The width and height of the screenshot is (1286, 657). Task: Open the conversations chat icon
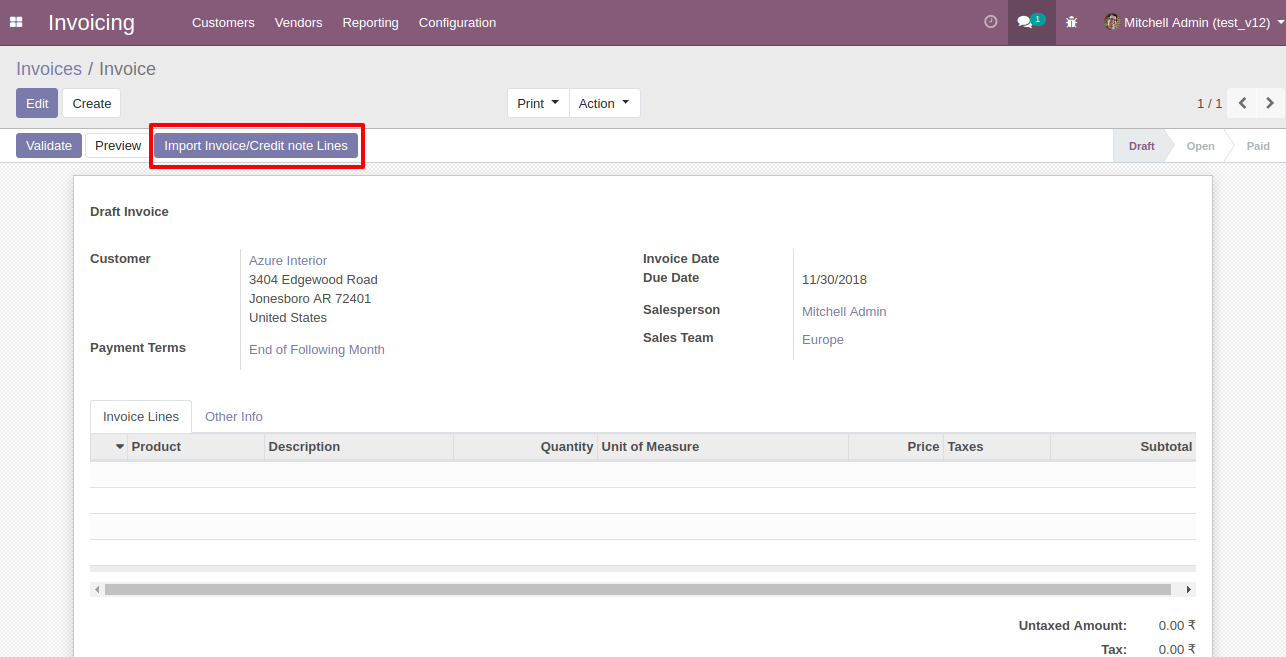(1029, 22)
